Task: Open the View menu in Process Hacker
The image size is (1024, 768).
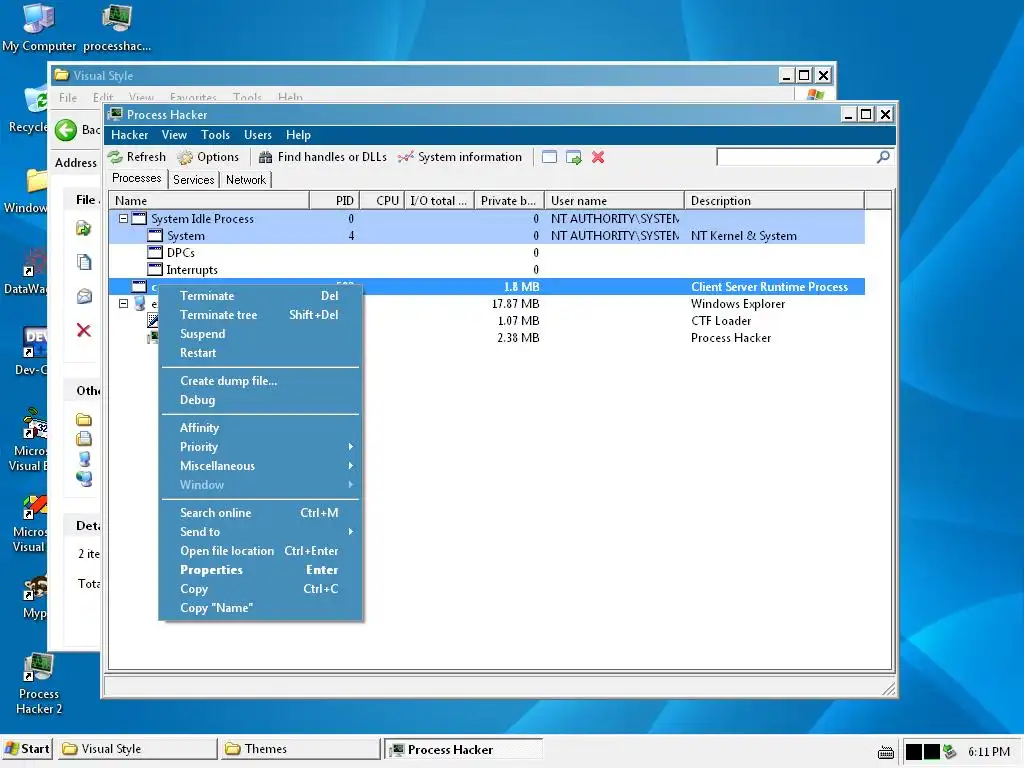Action: tap(174, 135)
